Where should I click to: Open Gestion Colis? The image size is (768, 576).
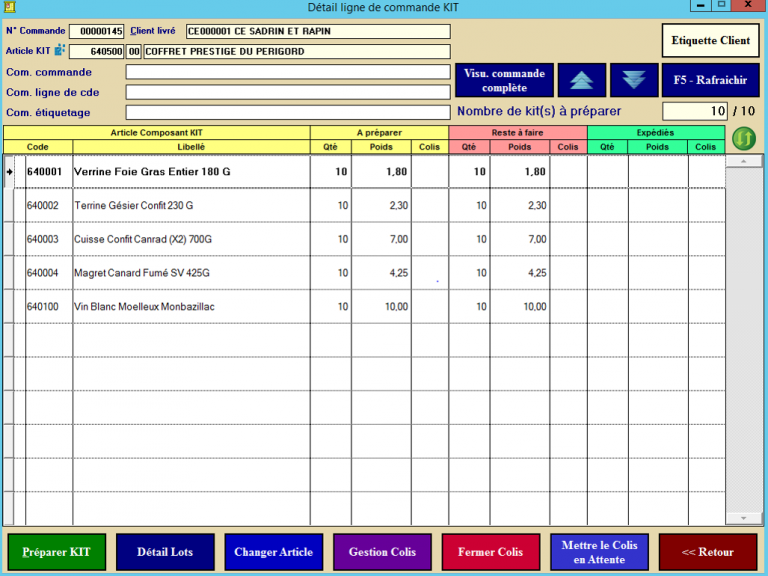pos(382,552)
